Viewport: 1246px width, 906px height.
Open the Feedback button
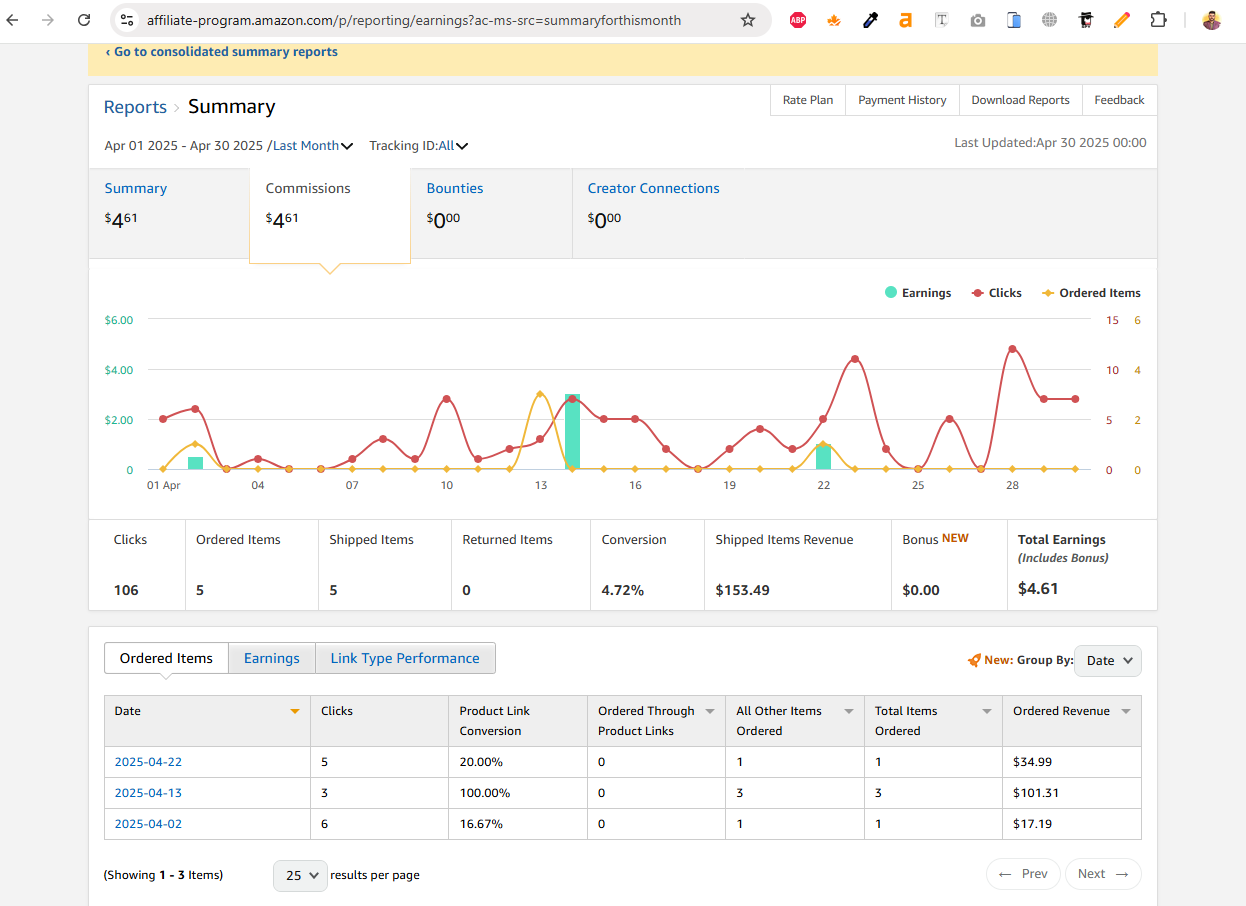tap(1119, 100)
